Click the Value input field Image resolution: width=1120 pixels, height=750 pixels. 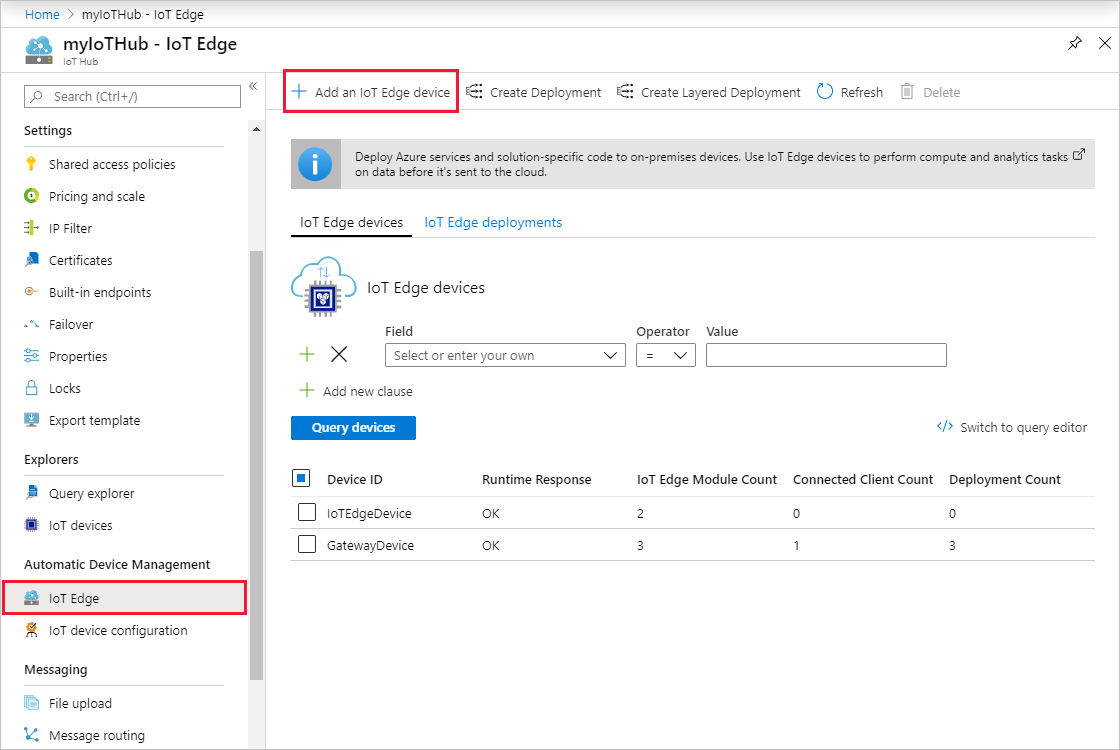[x=825, y=355]
